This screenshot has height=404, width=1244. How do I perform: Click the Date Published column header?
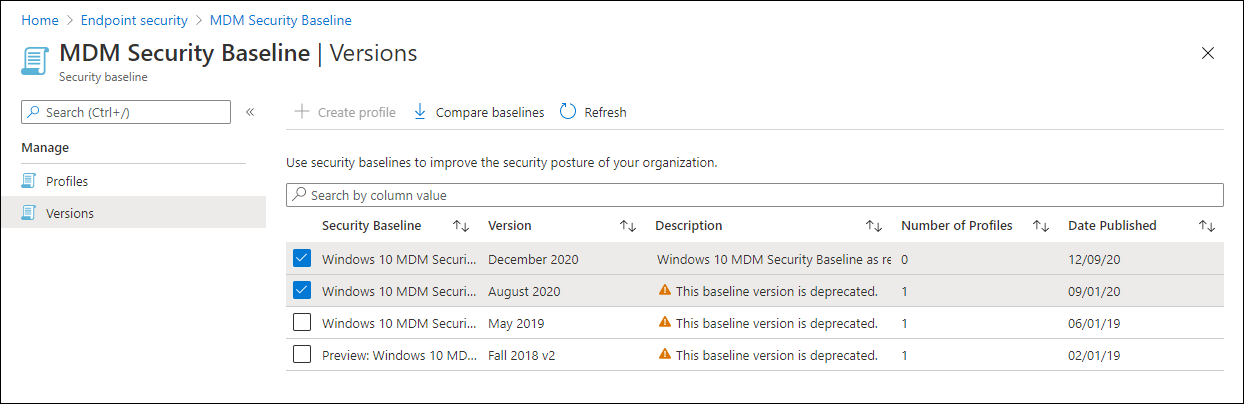pyautogui.click(x=1112, y=226)
